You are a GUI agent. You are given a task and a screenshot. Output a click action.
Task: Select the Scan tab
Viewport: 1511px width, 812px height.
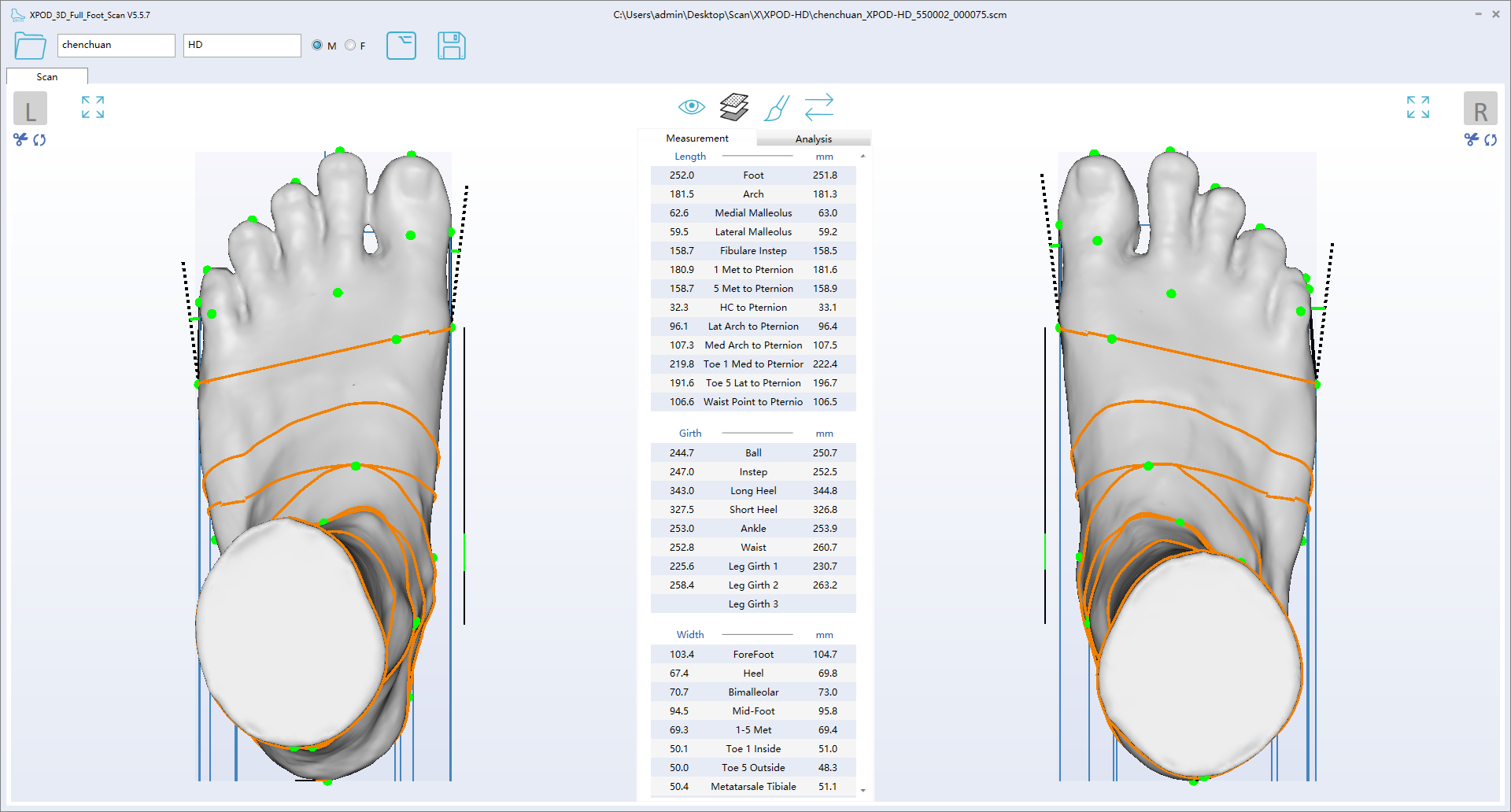click(x=47, y=76)
